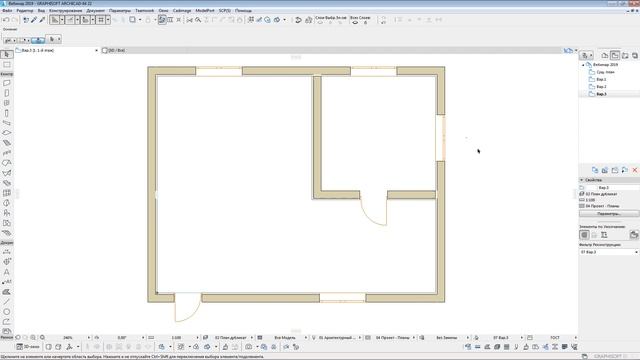
Task: Open the View Map in navigator
Action: (x=615, y=55)
